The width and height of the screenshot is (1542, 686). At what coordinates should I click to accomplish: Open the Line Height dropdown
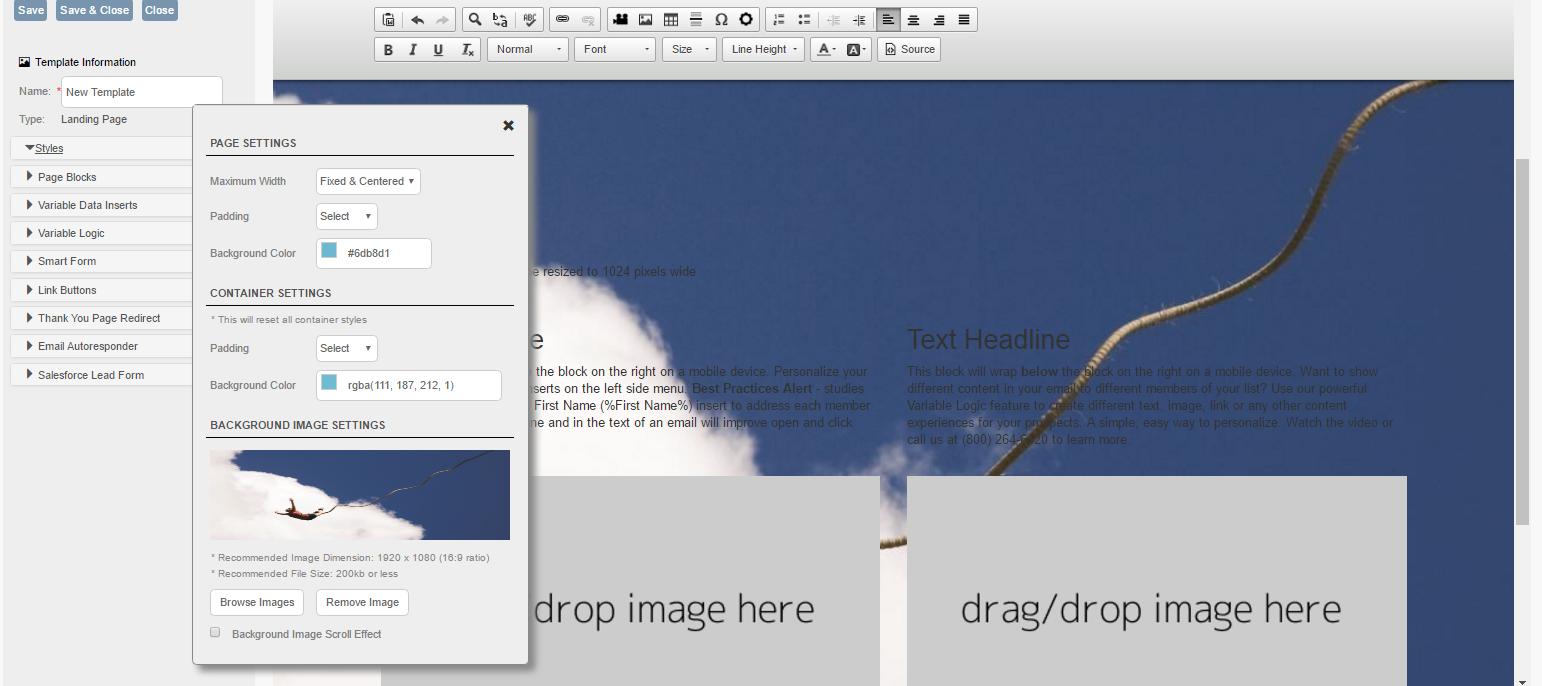tap(763, 49)
